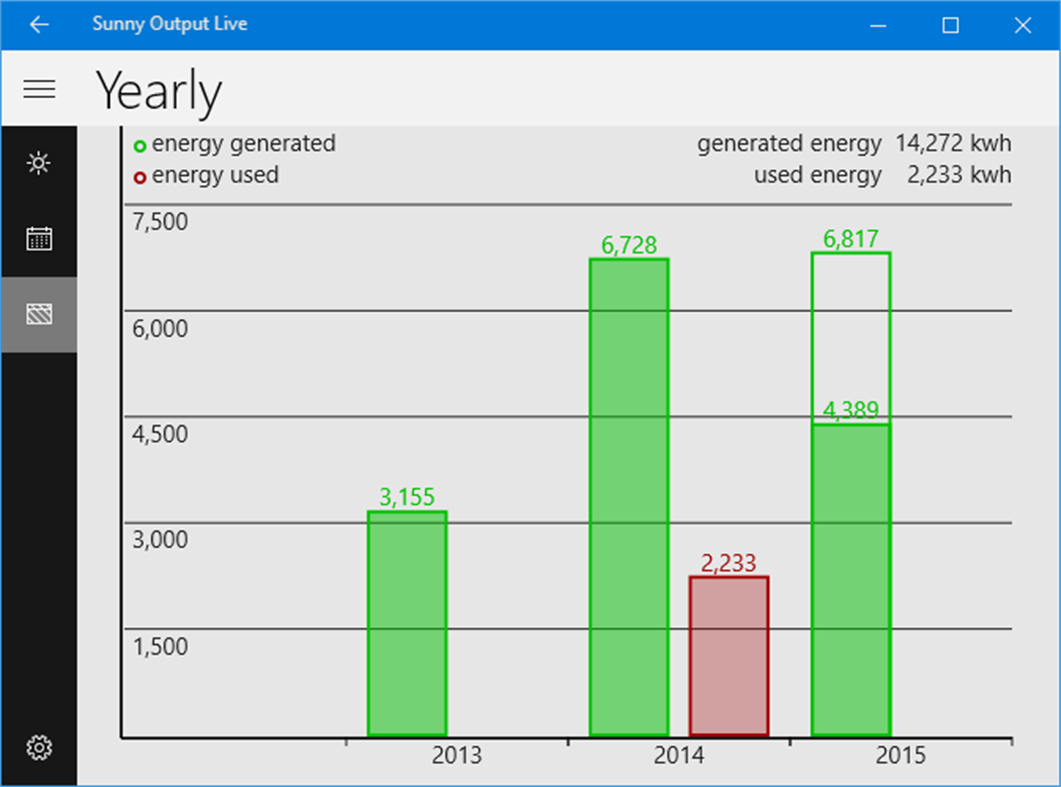The width and height of the screenshot is (1061, 787).
Task: Toggle visibility of the 2014 used energy bar
Action: coord(729,655)
